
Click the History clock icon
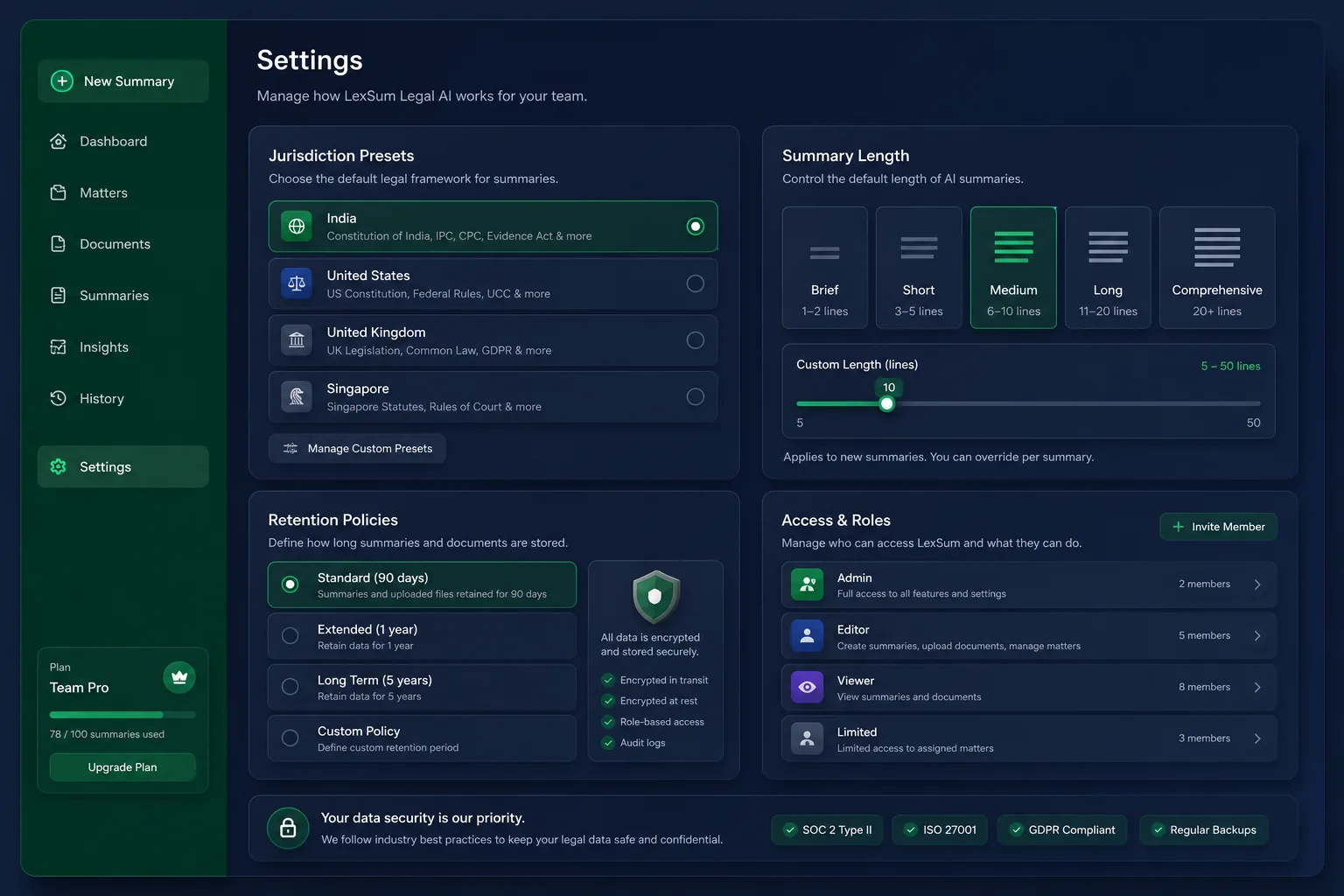coord(59,398)
